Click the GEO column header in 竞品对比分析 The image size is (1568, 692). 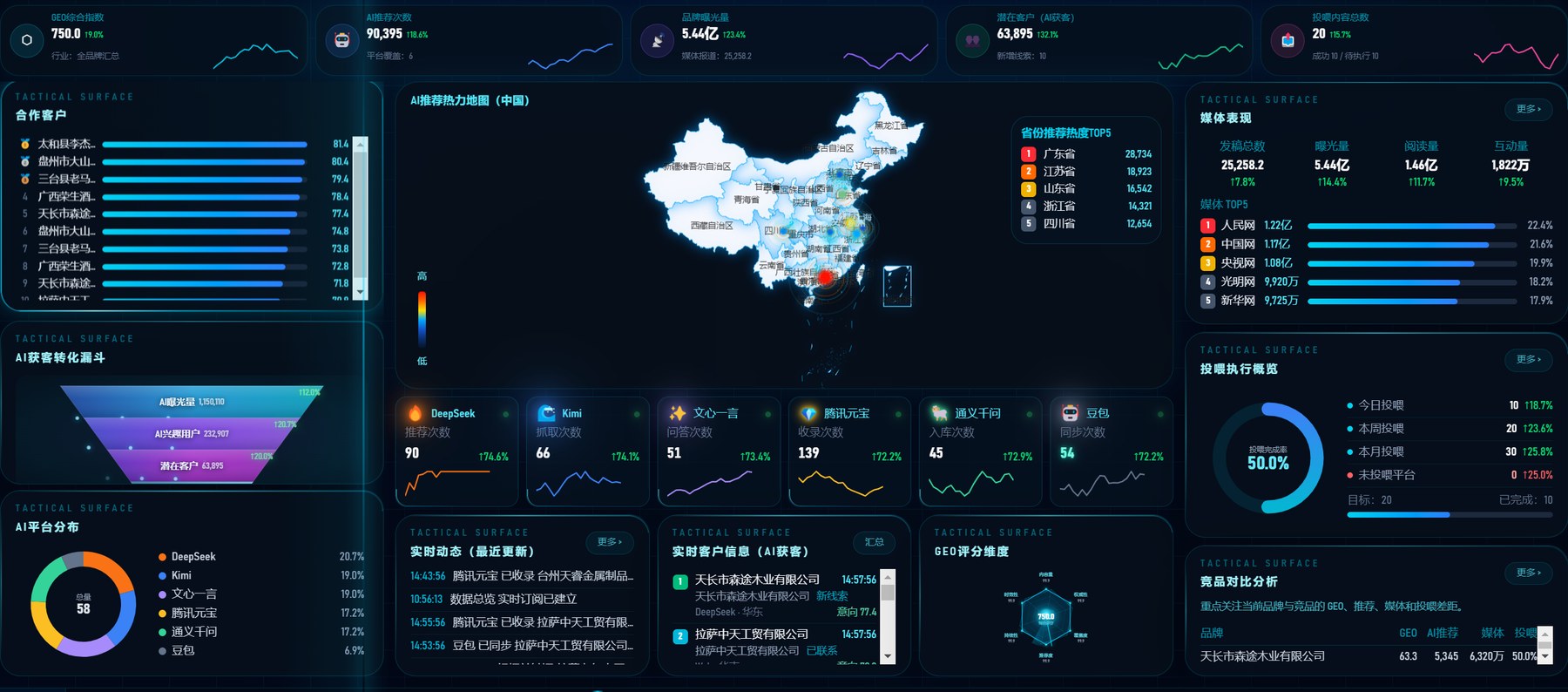1408,634
